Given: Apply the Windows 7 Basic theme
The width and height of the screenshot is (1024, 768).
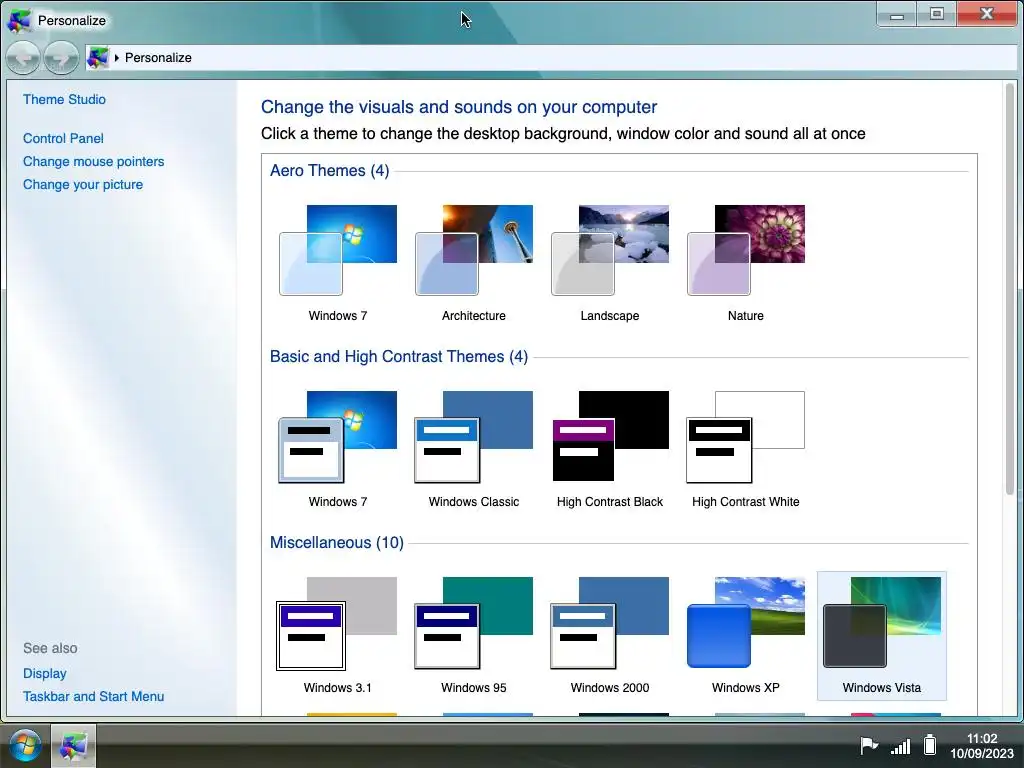Looking at the screenshot, I should pos(338,449).
